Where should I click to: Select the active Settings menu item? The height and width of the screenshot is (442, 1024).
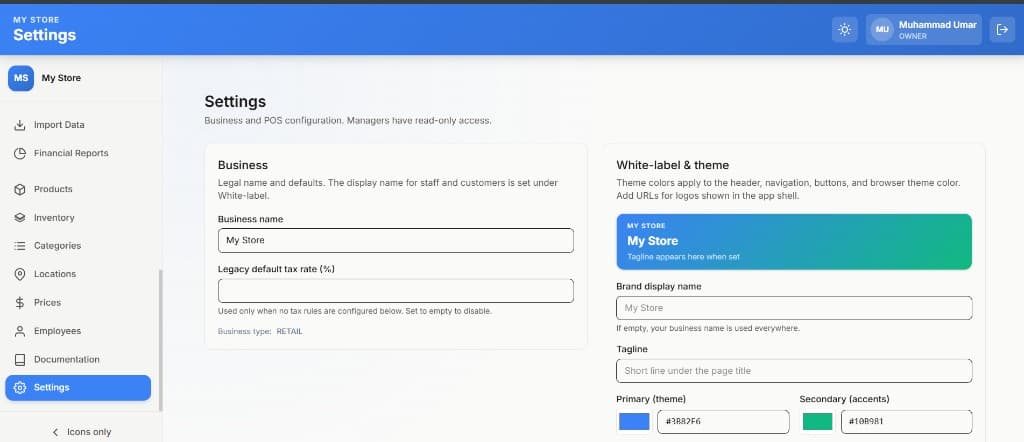78,388
